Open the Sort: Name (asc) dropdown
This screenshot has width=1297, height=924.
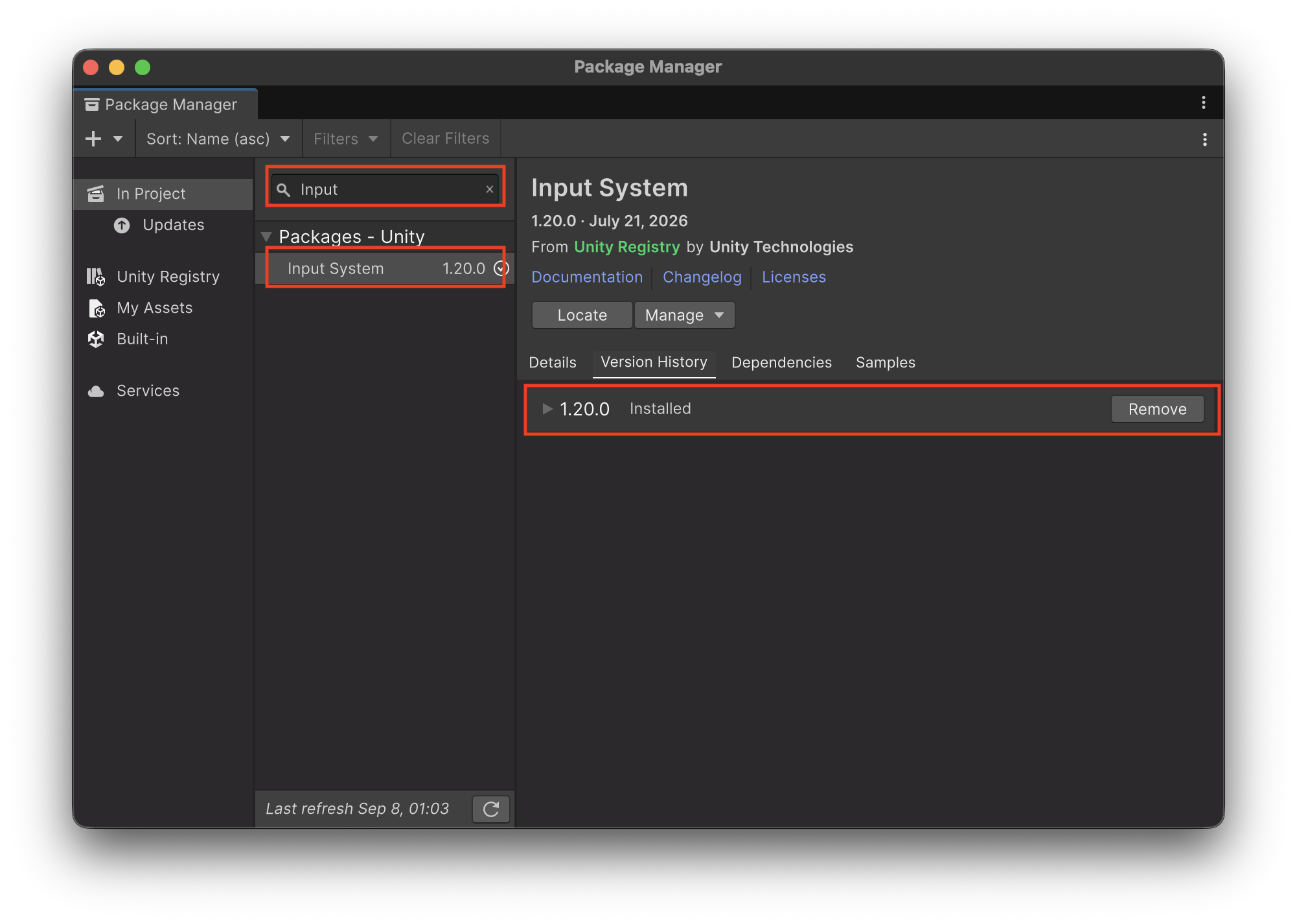pos(218,139)
